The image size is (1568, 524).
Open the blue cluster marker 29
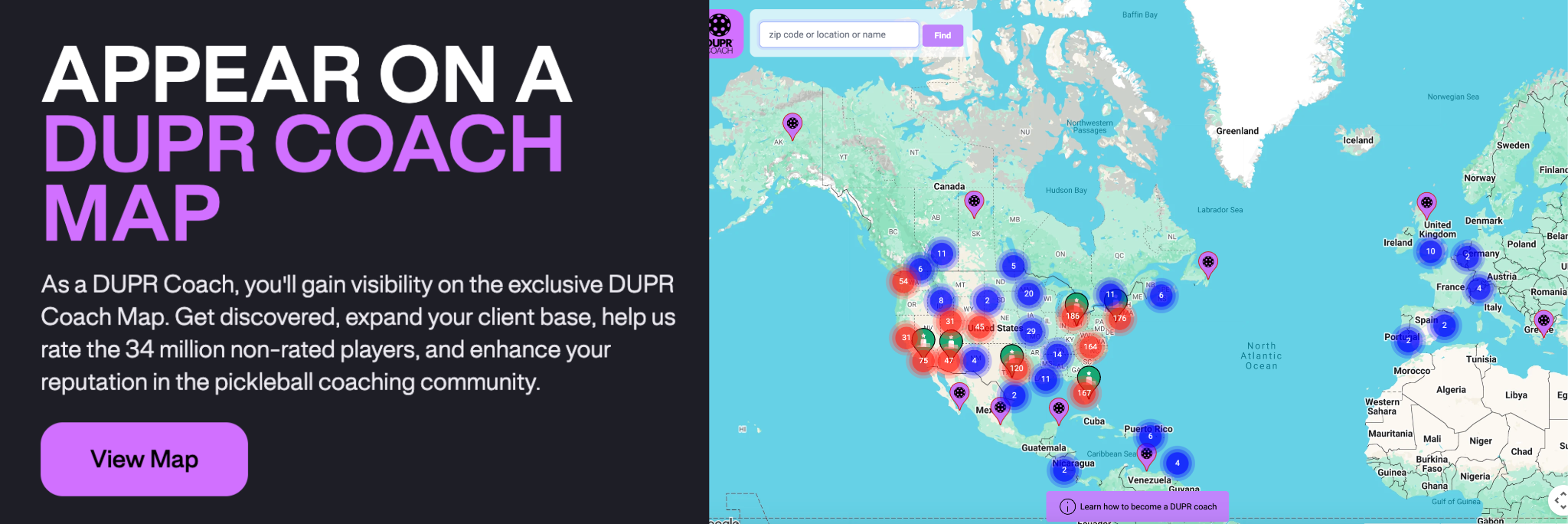tap(1031, 332)
